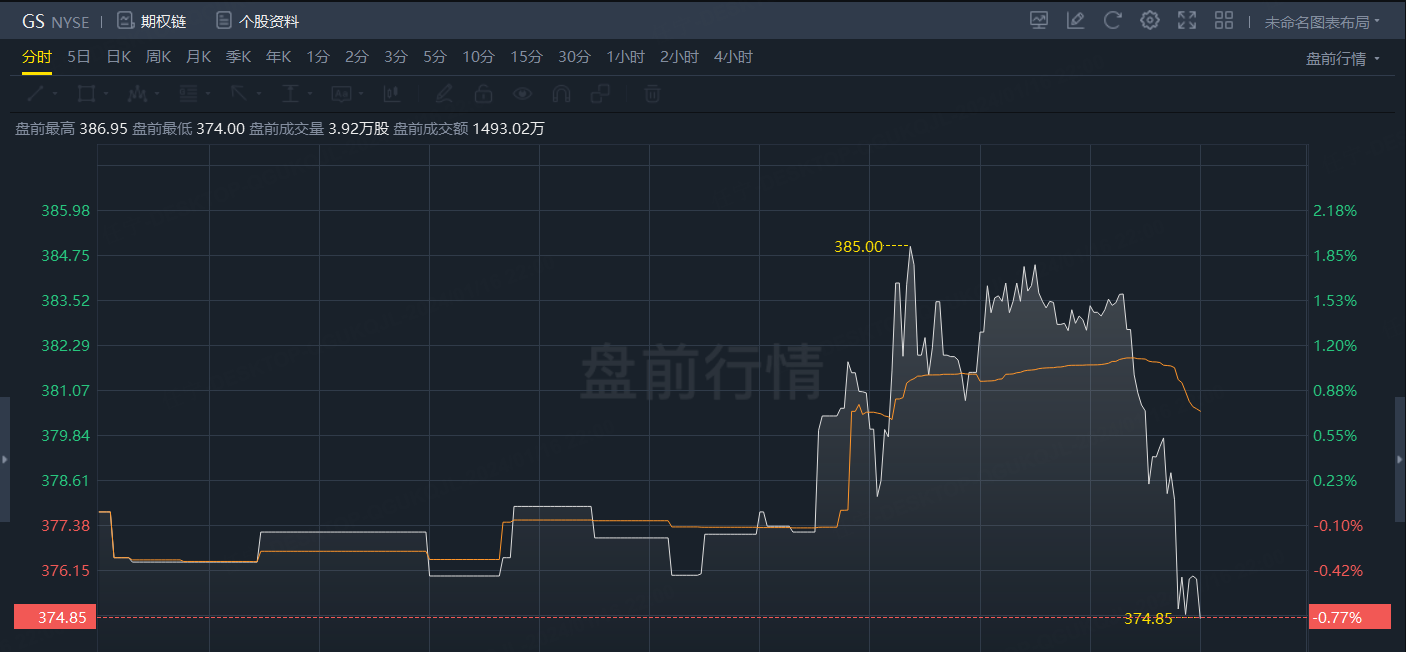Select the 4小时 timeframe
This screenshot has height=652, width=1406.
(x=733, y=57)
